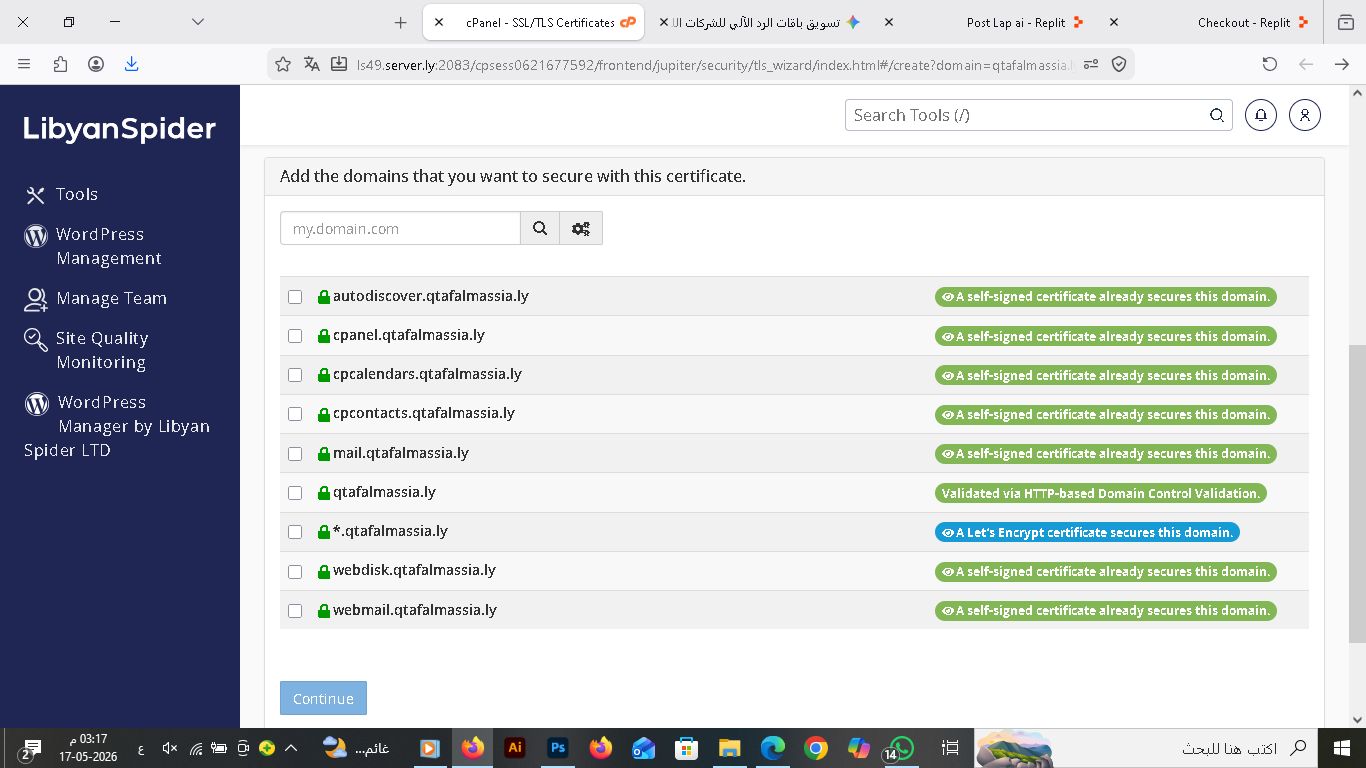Click the HTTP-based Domain Control Validation badge

tap(1101, 493)
